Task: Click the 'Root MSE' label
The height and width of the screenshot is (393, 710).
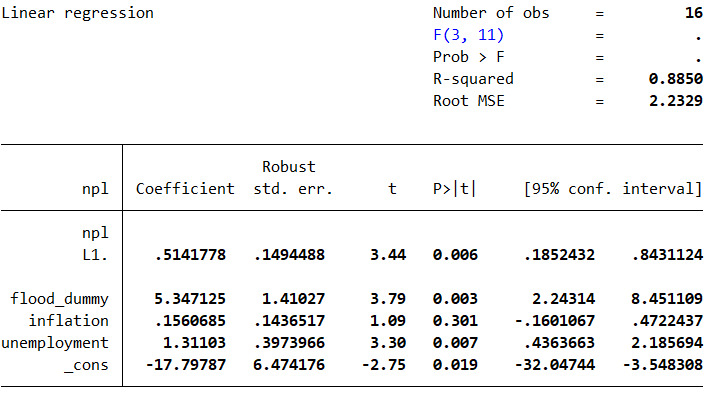Action: click(469, 101)
